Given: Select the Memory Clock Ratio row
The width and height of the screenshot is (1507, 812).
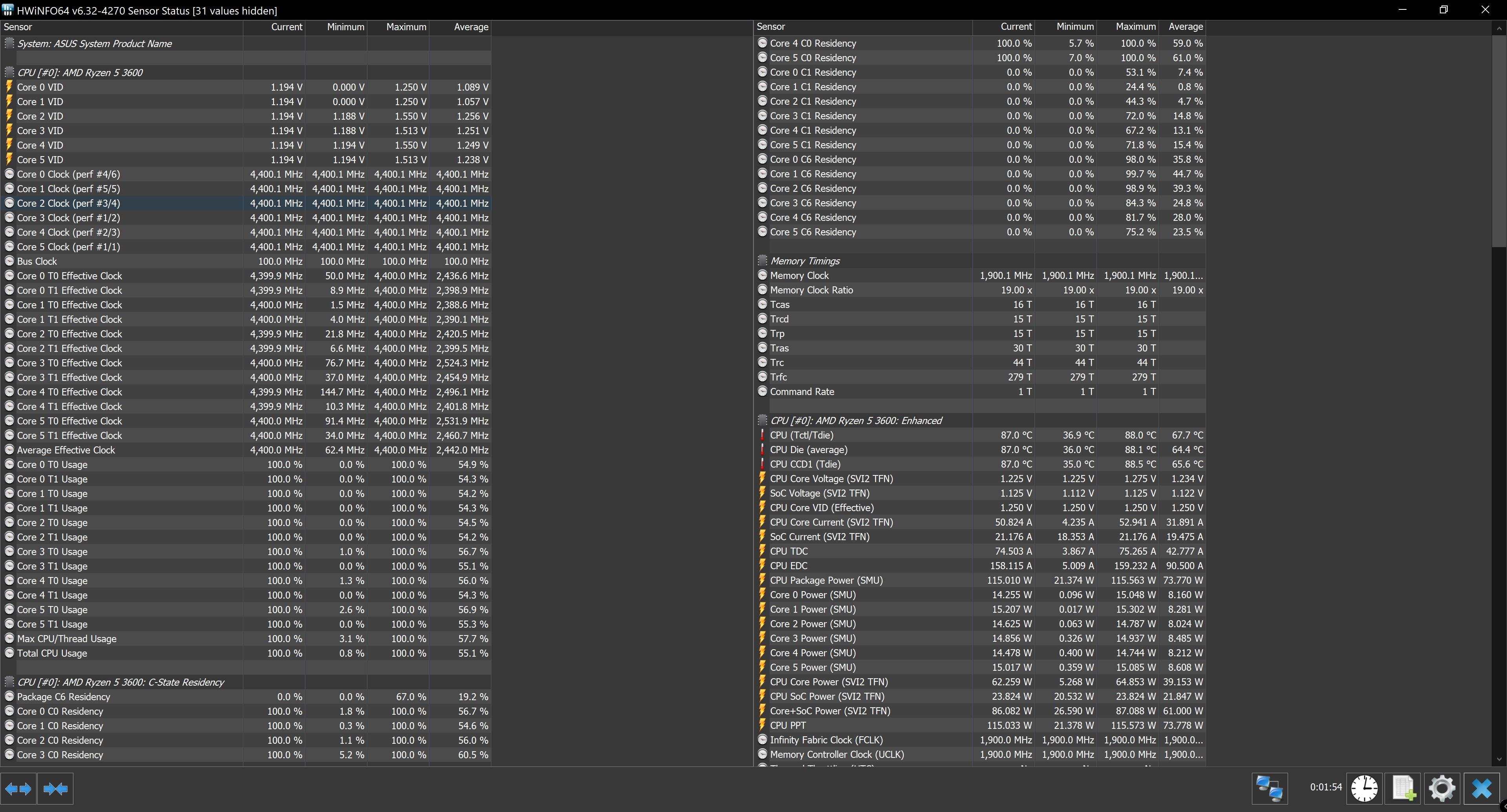Looking at the screenshot, I should pyautogui.click(x=980, y=290).
